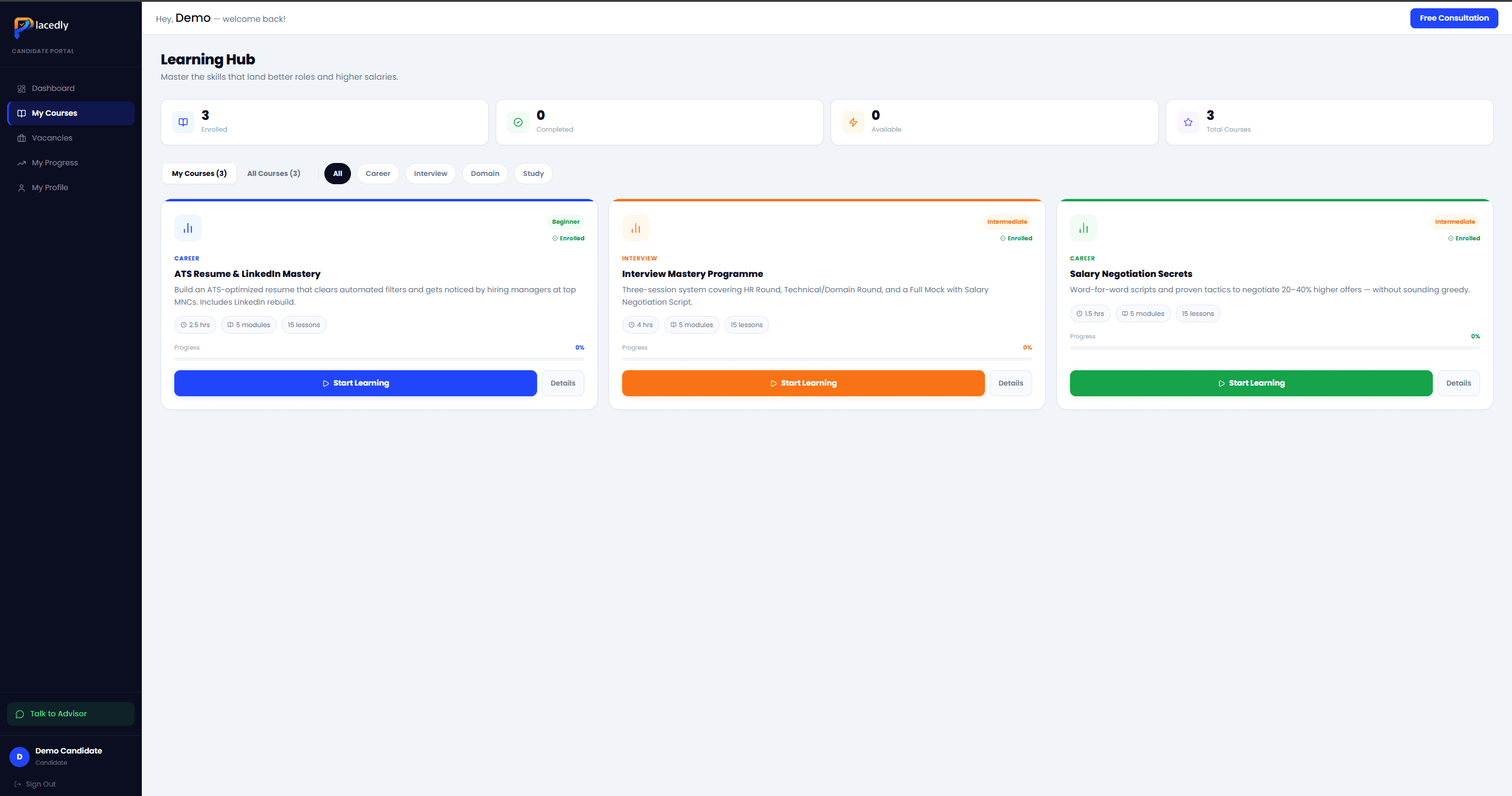The height and width of the screenshot is (796, 1512).
Task: Select the All filter pill
Action: (337, 174)
